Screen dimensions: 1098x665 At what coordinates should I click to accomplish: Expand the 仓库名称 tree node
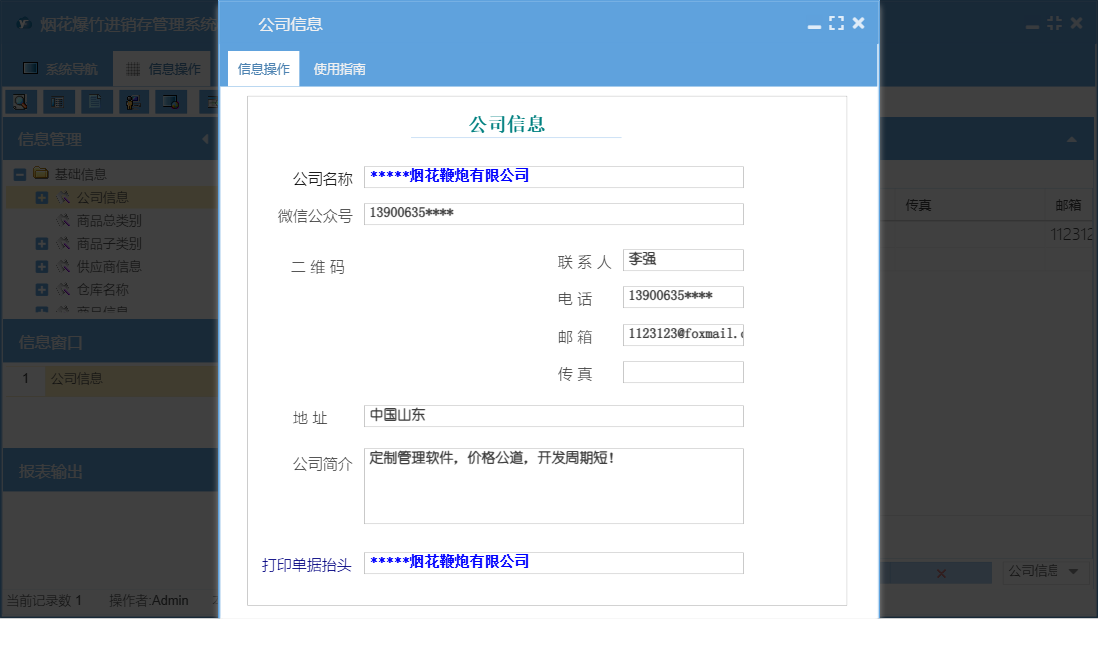[x=42, y=289]
